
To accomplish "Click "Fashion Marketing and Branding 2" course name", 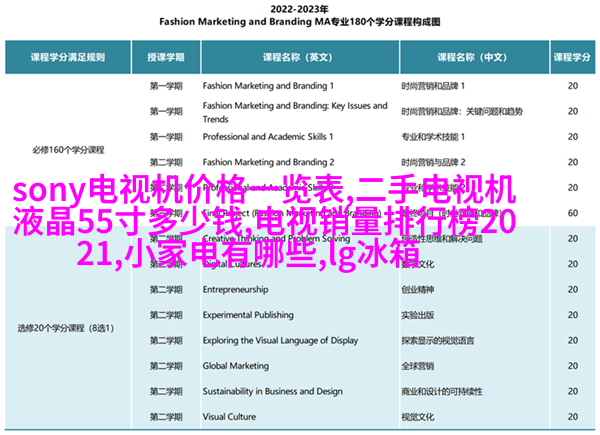I will (268, 162).
